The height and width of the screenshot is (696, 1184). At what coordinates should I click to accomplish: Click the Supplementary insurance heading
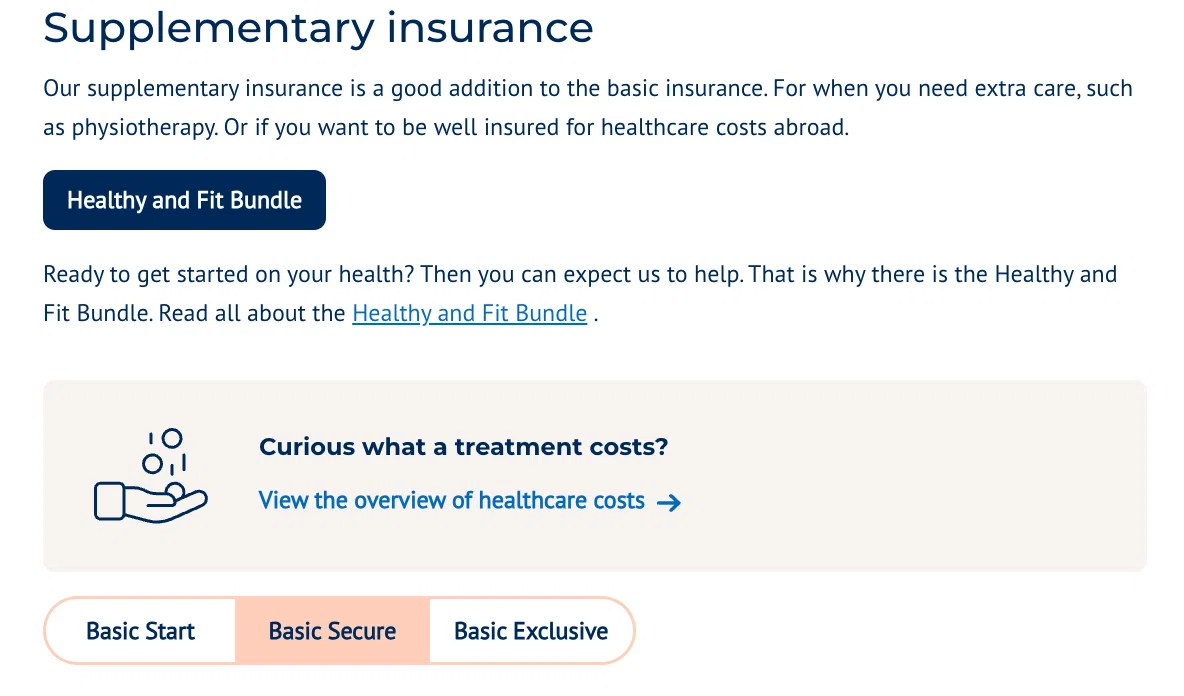point(318,28)
